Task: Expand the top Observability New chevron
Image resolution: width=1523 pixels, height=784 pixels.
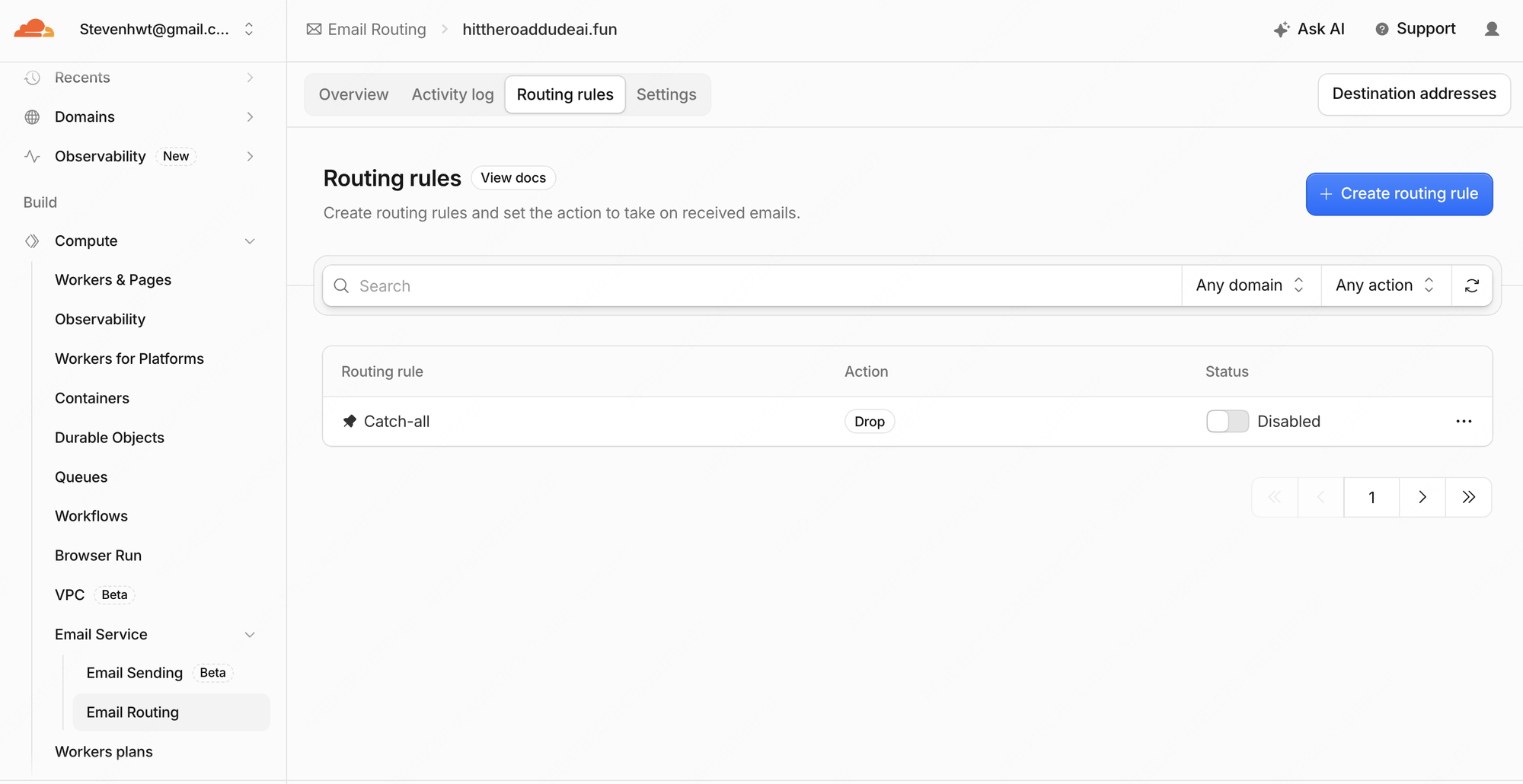Action: coord(250,156)
